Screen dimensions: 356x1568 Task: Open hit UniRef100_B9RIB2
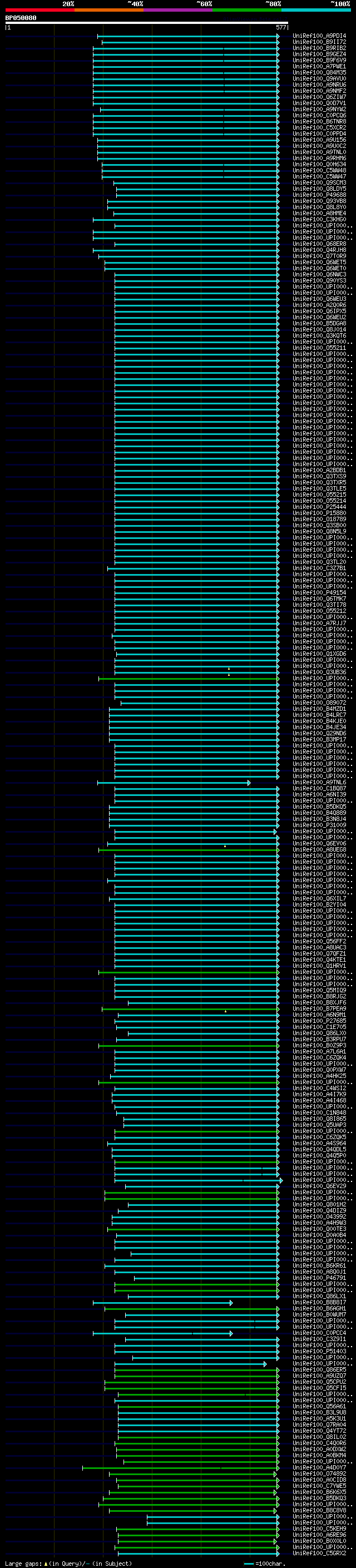(319, 48)
